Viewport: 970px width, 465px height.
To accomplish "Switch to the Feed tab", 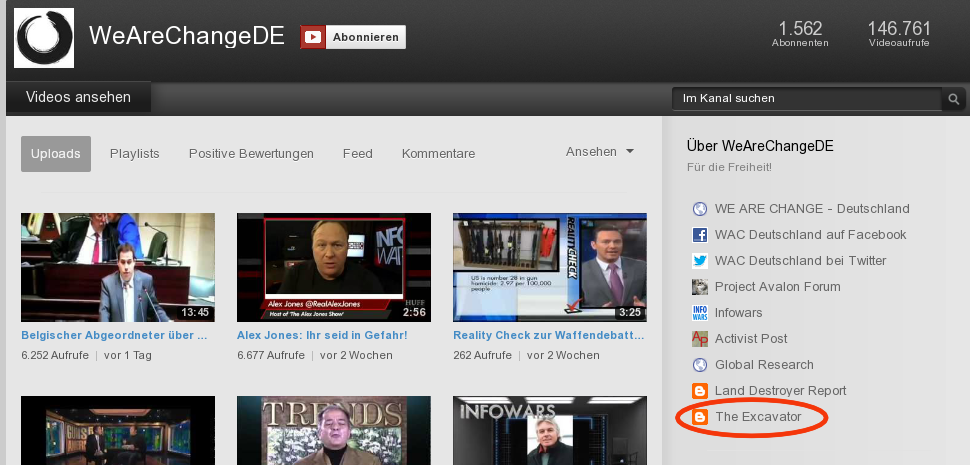I will [x=358, y=154].
